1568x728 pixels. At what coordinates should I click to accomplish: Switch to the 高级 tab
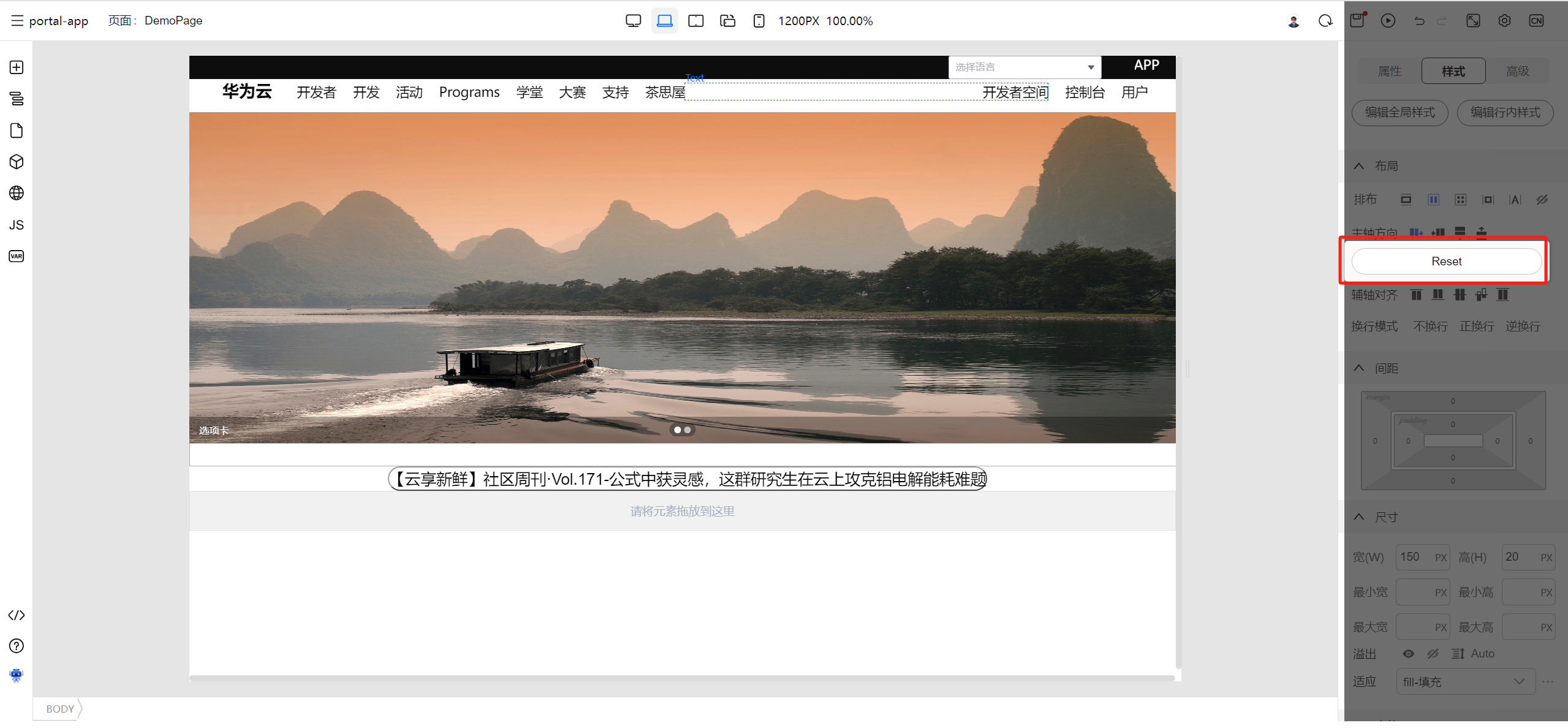pos(1517,71)
